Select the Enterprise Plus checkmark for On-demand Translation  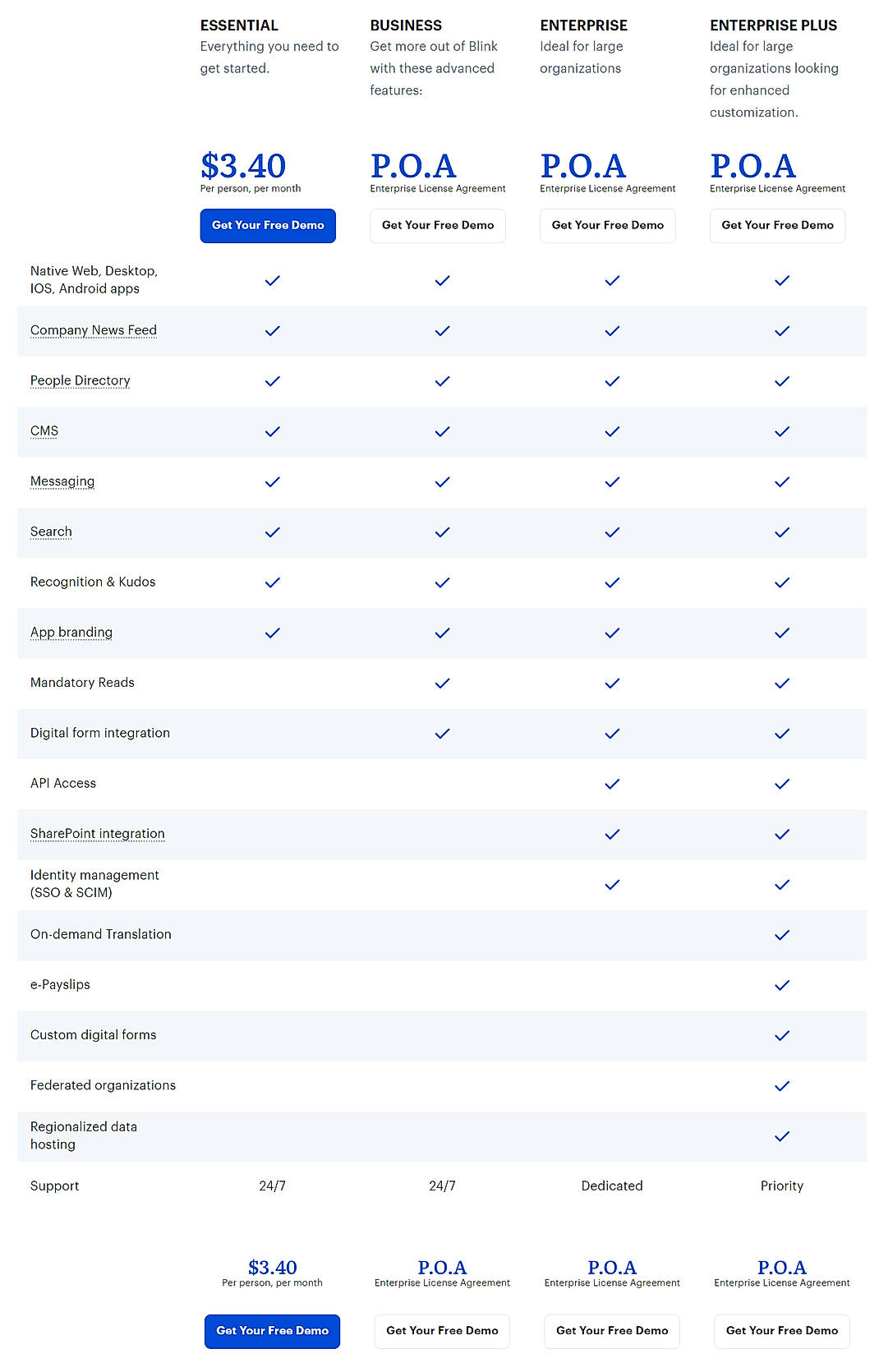click(781, 935)
